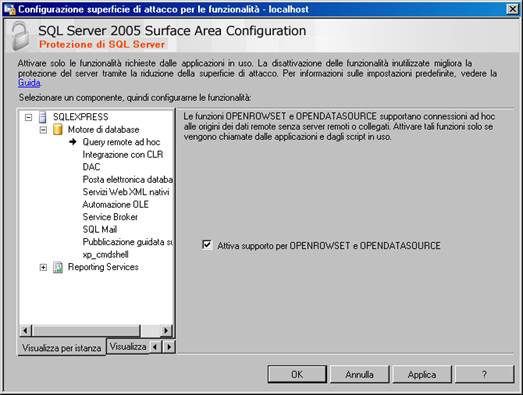Select the Reporting Services label

coord(103,267)
